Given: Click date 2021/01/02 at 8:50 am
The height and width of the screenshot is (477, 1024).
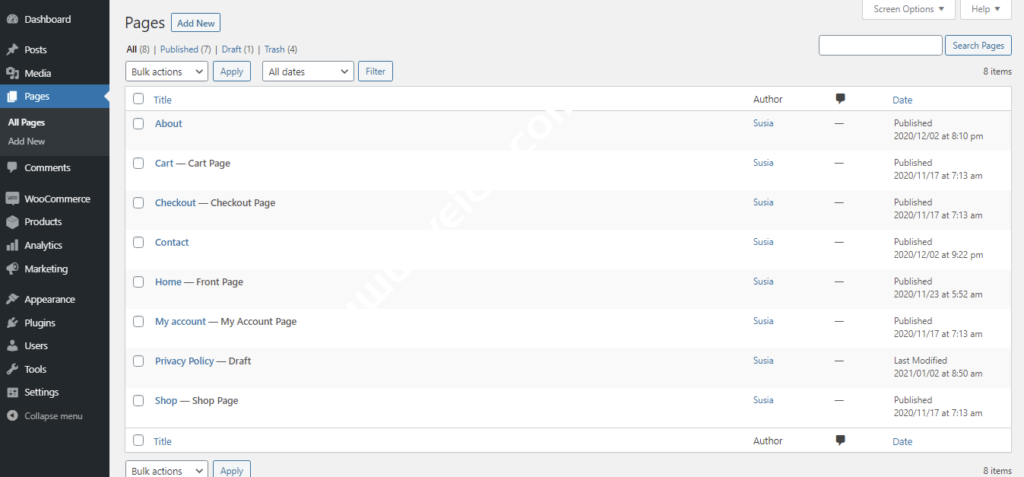Looking at the screenshot, I should 938,374.
